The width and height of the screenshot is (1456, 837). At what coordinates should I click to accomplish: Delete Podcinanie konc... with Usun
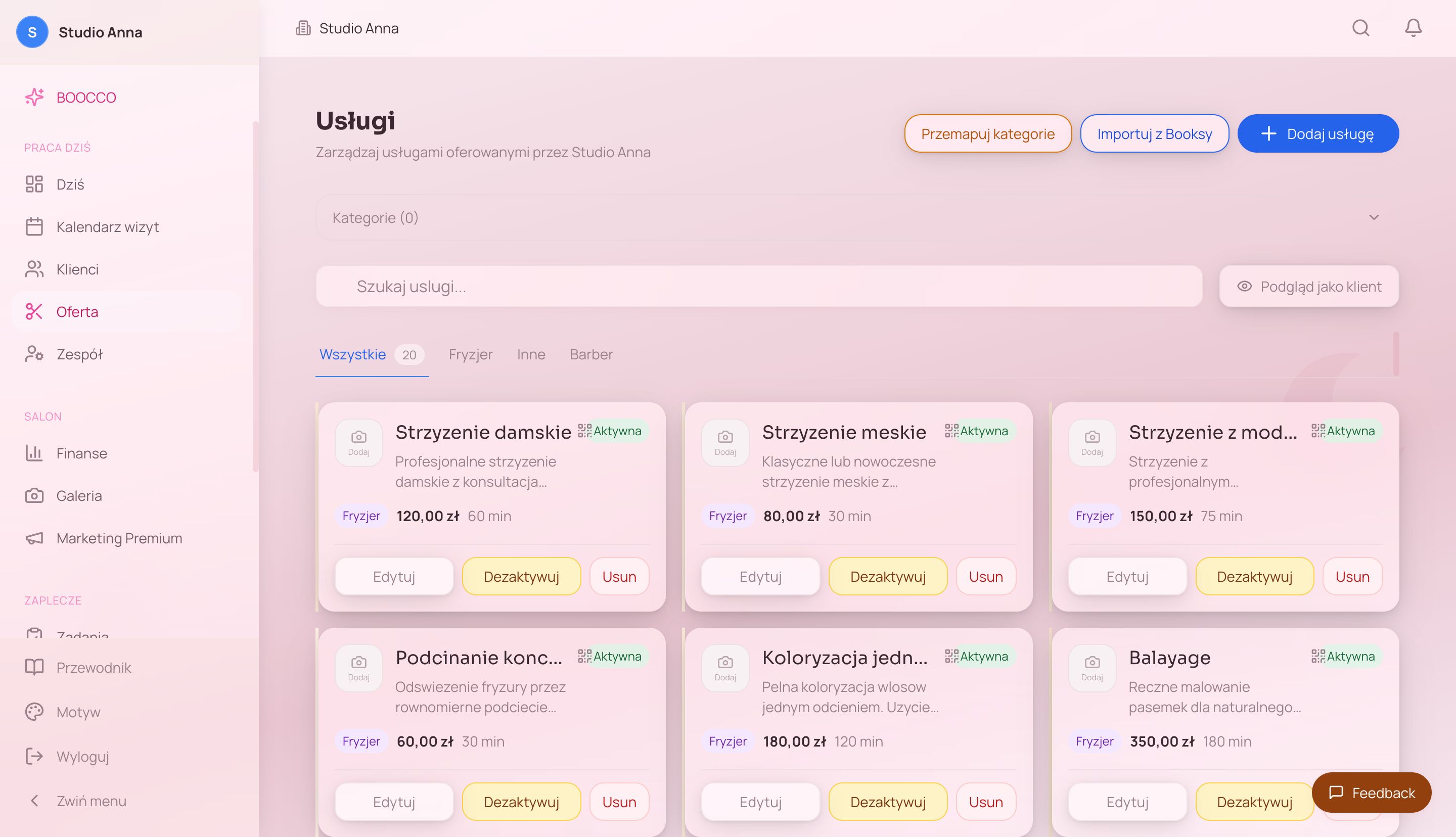(619, 801)
